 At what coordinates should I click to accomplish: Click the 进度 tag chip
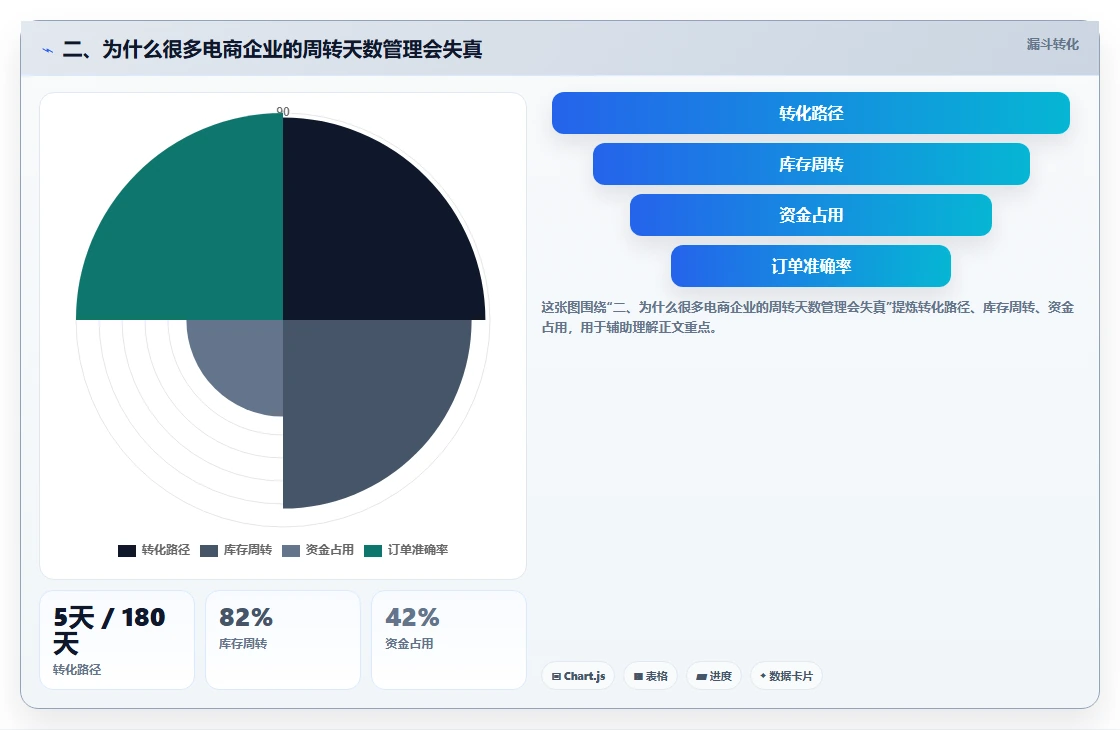point(714,676)
